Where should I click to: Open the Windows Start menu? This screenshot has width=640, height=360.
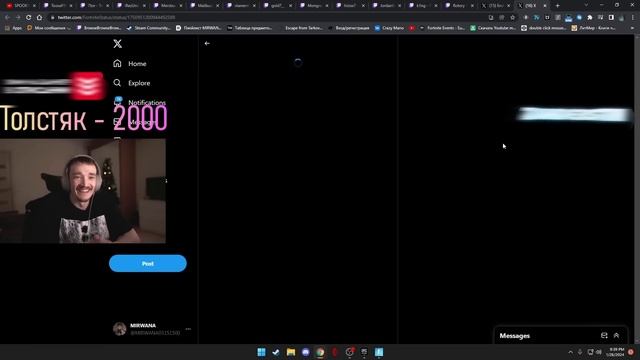pyautogui.click(x=261, y=352)
